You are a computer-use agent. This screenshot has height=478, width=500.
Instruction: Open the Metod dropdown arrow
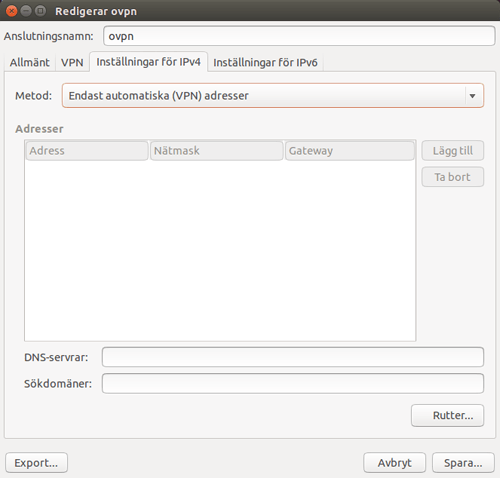coord(472,96)
